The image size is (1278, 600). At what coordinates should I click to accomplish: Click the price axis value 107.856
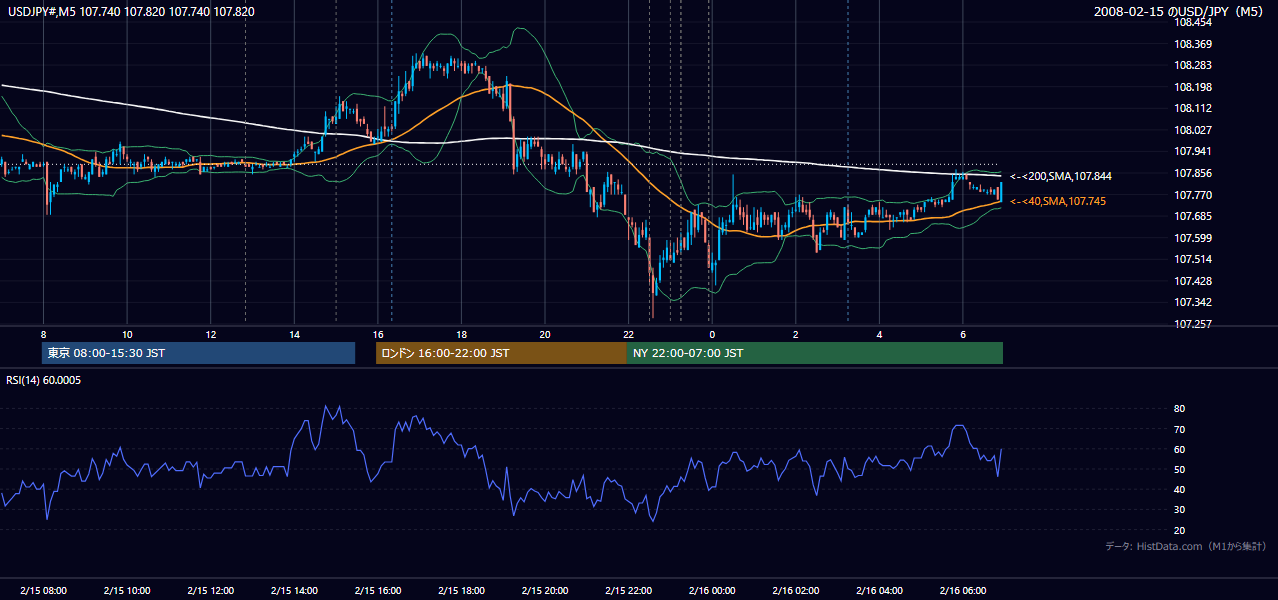tap(1194, 173)
